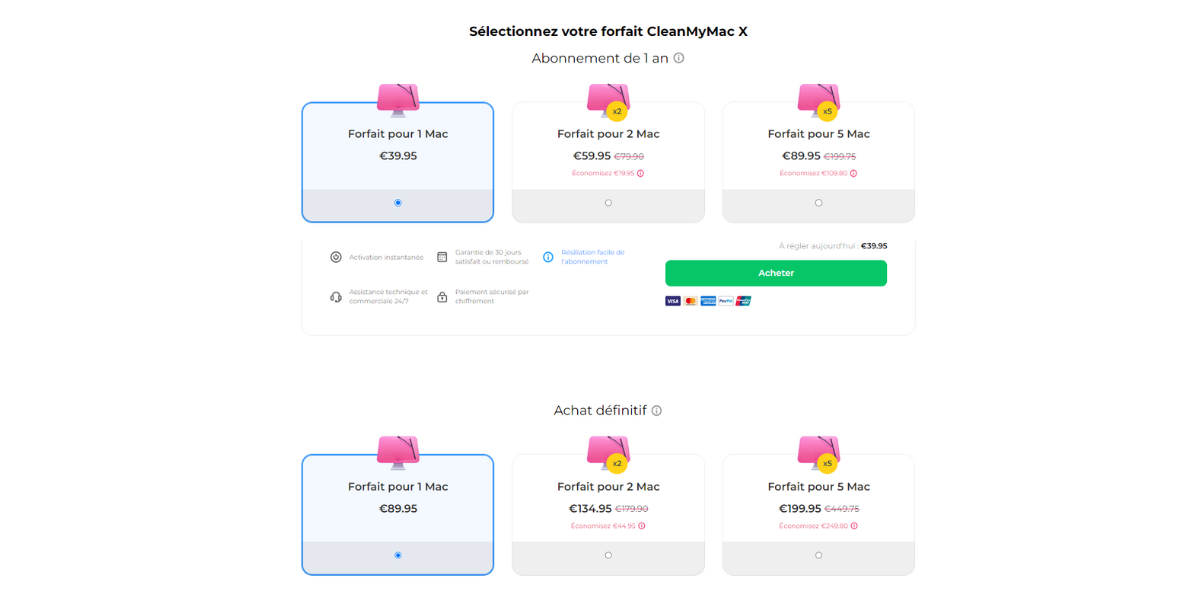
Task: Click info icon next to Économisez €44.95
Action: point(642,526)
